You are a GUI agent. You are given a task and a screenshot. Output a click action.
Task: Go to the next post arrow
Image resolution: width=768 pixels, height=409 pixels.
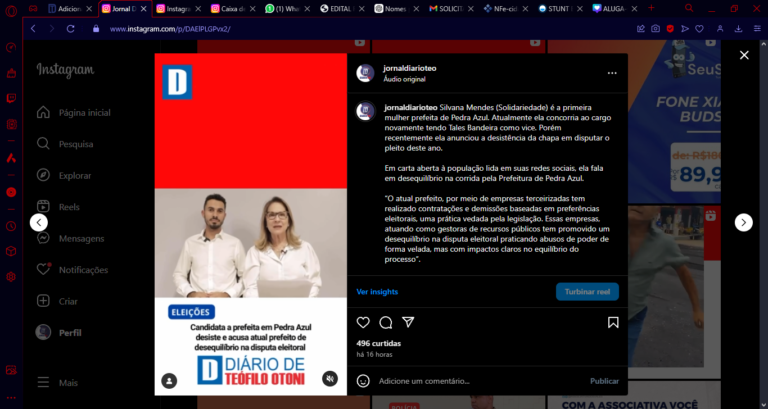coord(743,222)
